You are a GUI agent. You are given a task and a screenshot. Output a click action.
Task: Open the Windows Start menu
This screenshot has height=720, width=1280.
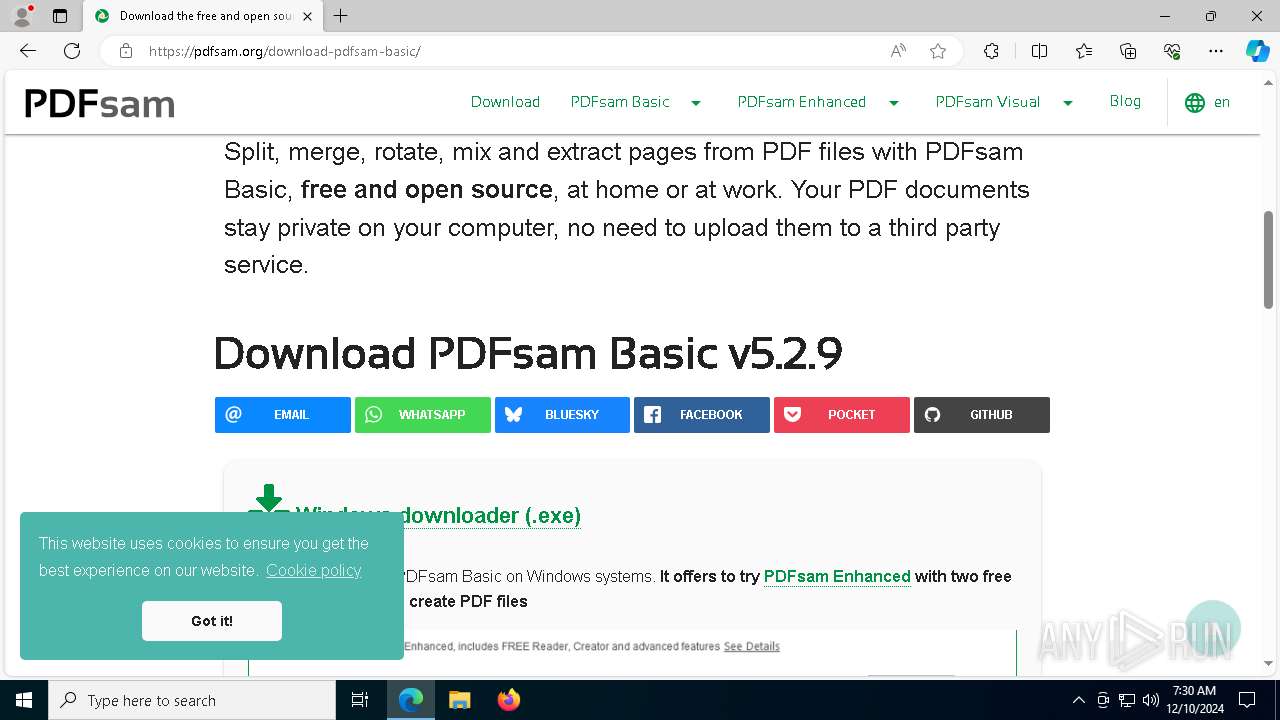point(24,700)
